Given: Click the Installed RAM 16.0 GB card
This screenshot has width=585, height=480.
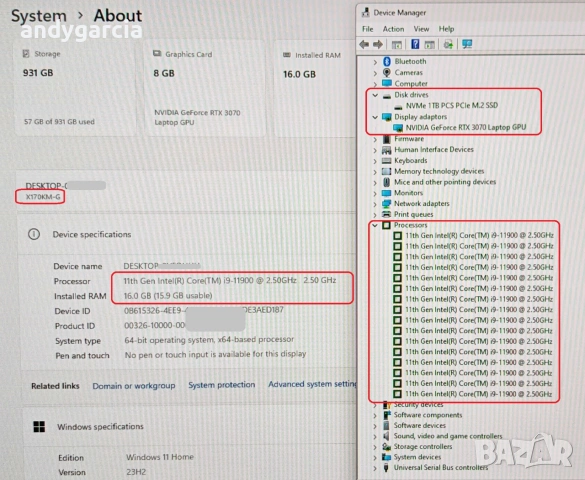Looking at the screenshot, I should point(315,89).
